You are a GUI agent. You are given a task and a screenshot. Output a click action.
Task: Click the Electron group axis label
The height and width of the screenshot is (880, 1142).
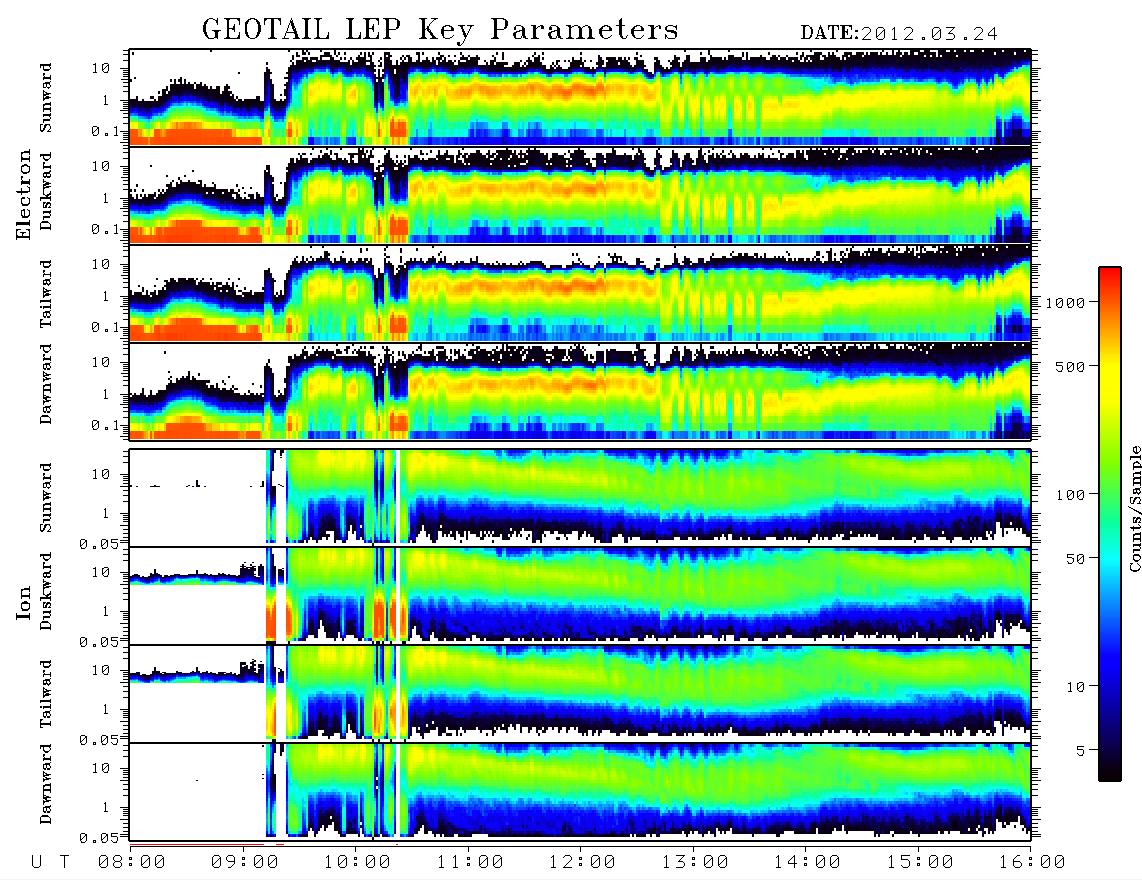coord(24,194)
